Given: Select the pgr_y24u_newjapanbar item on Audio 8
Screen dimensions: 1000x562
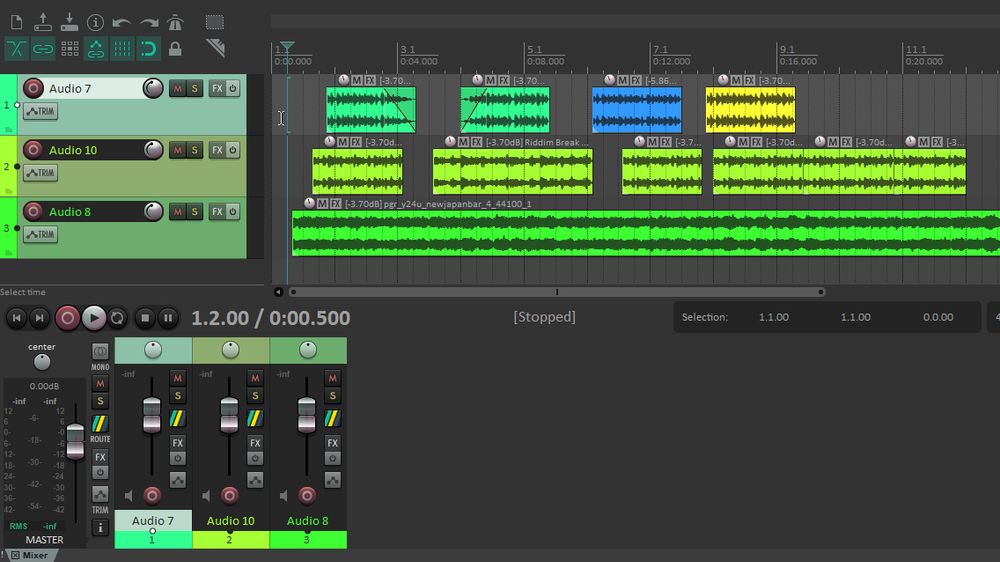Looking at the screenshot, I should pos(645,233).
